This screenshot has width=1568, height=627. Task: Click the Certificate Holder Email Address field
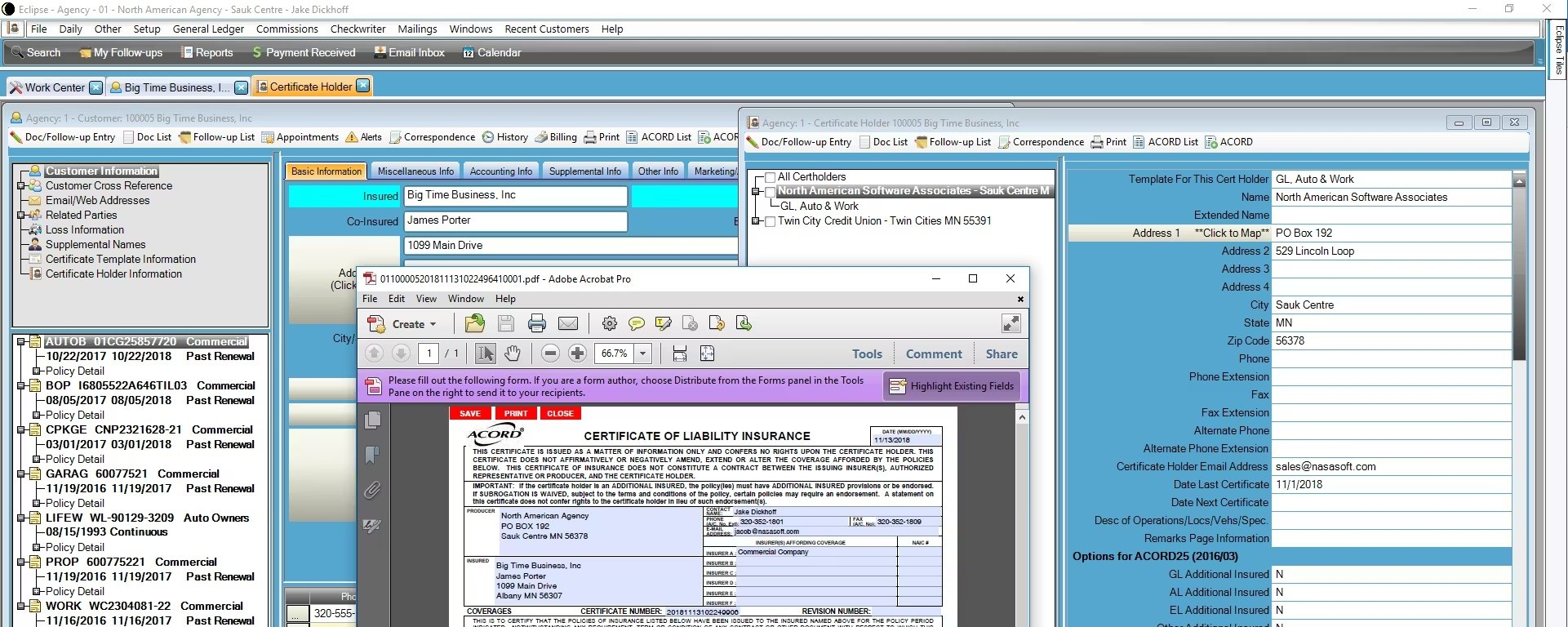(x=1391, y=467)
